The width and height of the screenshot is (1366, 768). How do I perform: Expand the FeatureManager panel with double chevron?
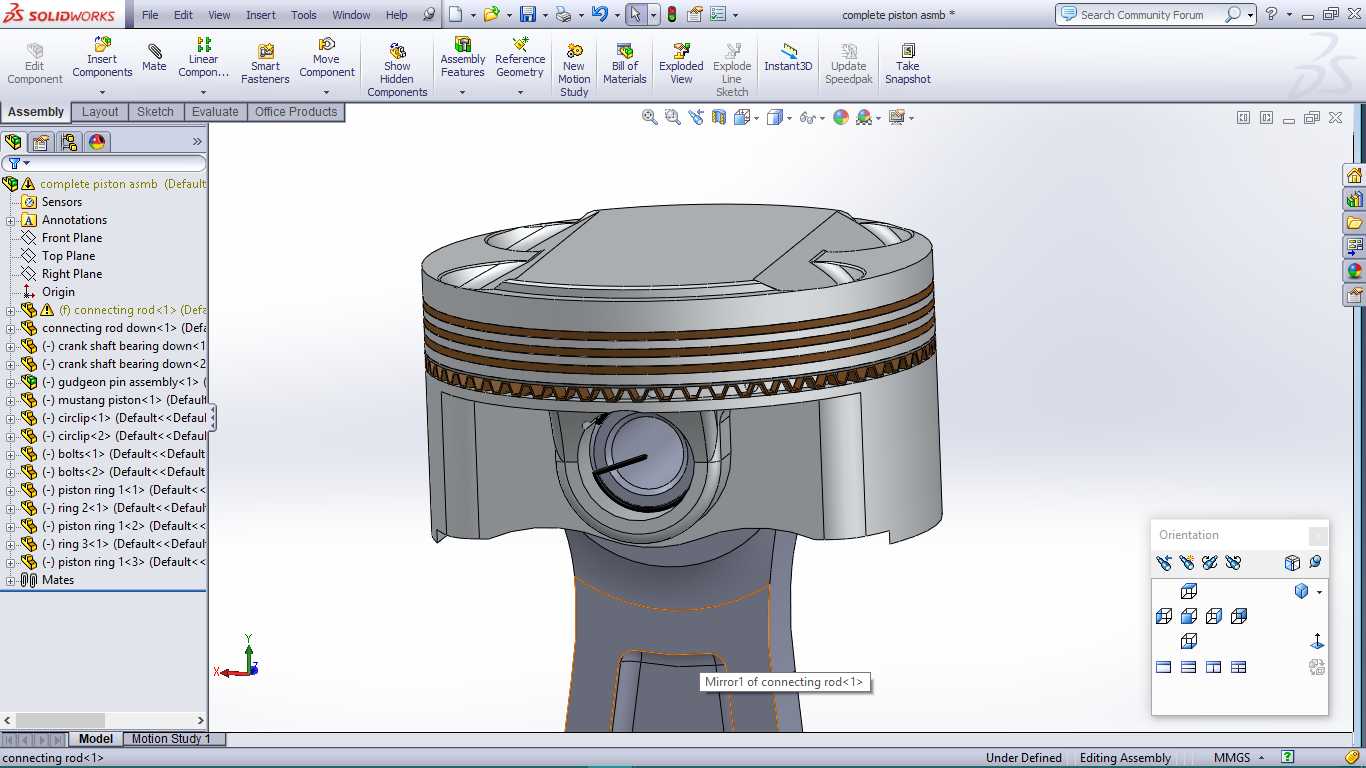click(x=197, y=142)
